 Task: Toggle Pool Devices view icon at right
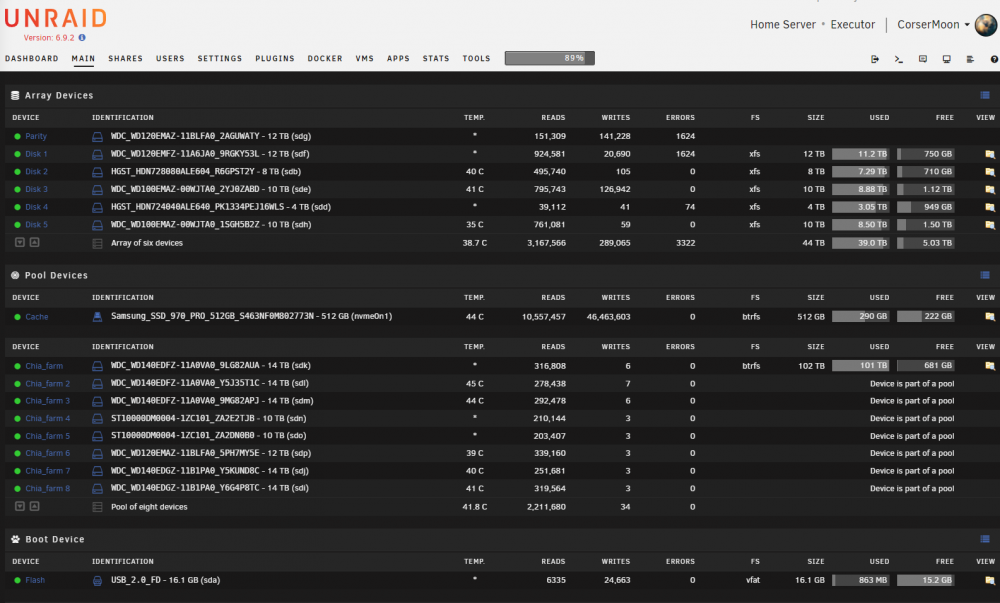click(x=985, y=275)
